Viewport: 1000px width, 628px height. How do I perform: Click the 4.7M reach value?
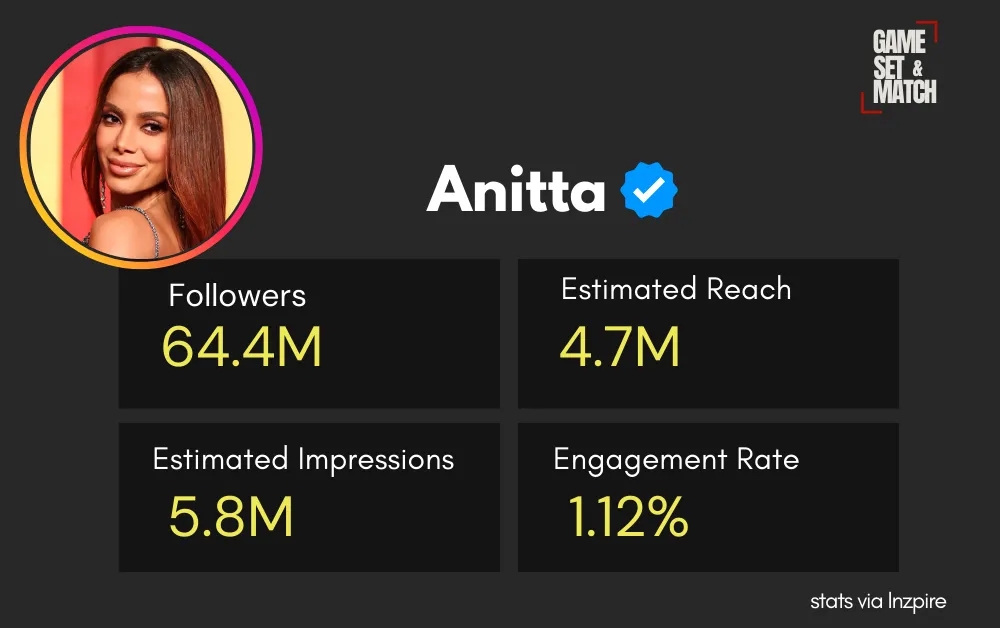tap(620, 347)
